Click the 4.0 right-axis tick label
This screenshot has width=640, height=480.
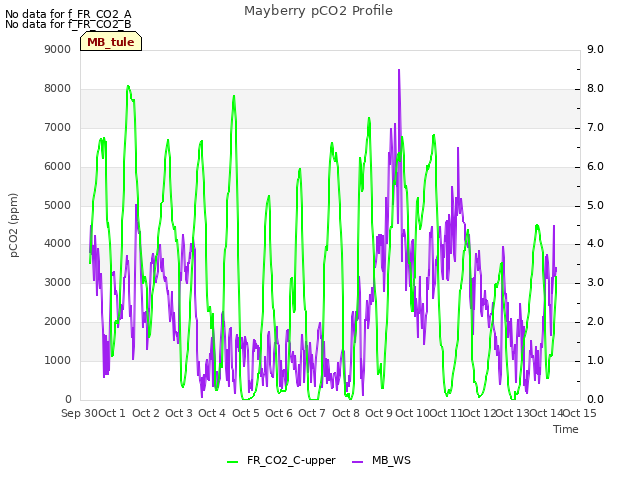tap(595, 244)
